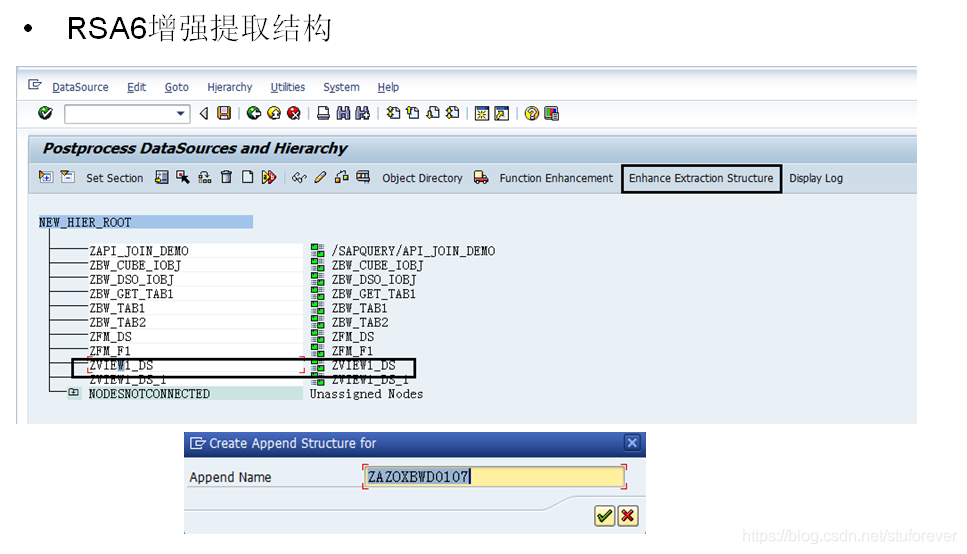This screenshot has width=967, height=554.
Task: Select the ZBW_TAB1 tree node
Action: point(117,308)
